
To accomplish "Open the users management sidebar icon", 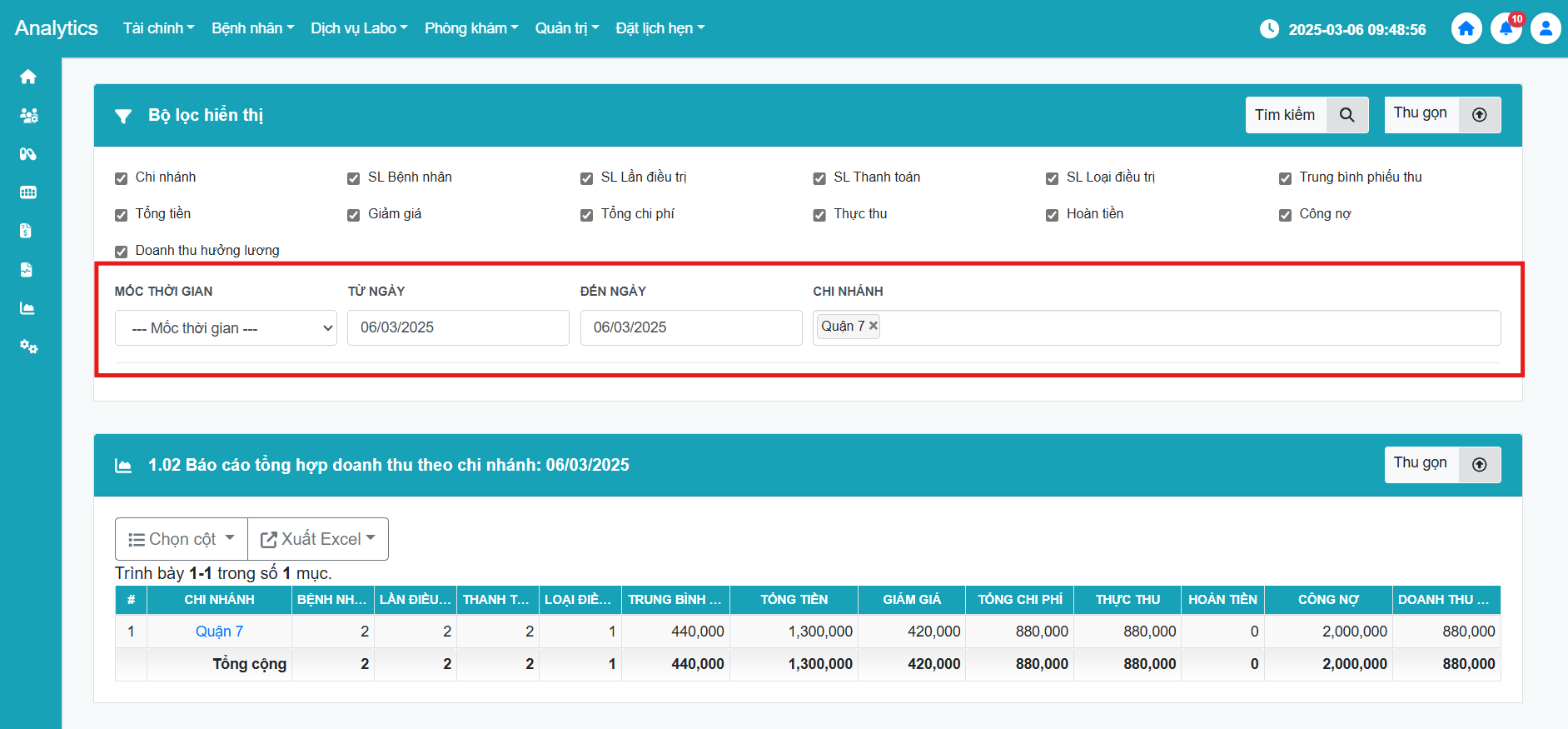I will click(28, 116).
